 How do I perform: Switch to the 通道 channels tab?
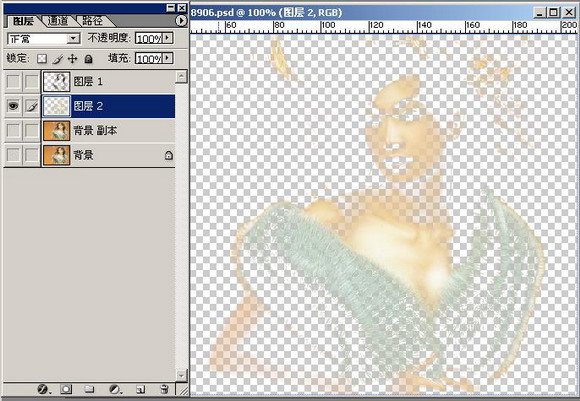tap(58, 21)
